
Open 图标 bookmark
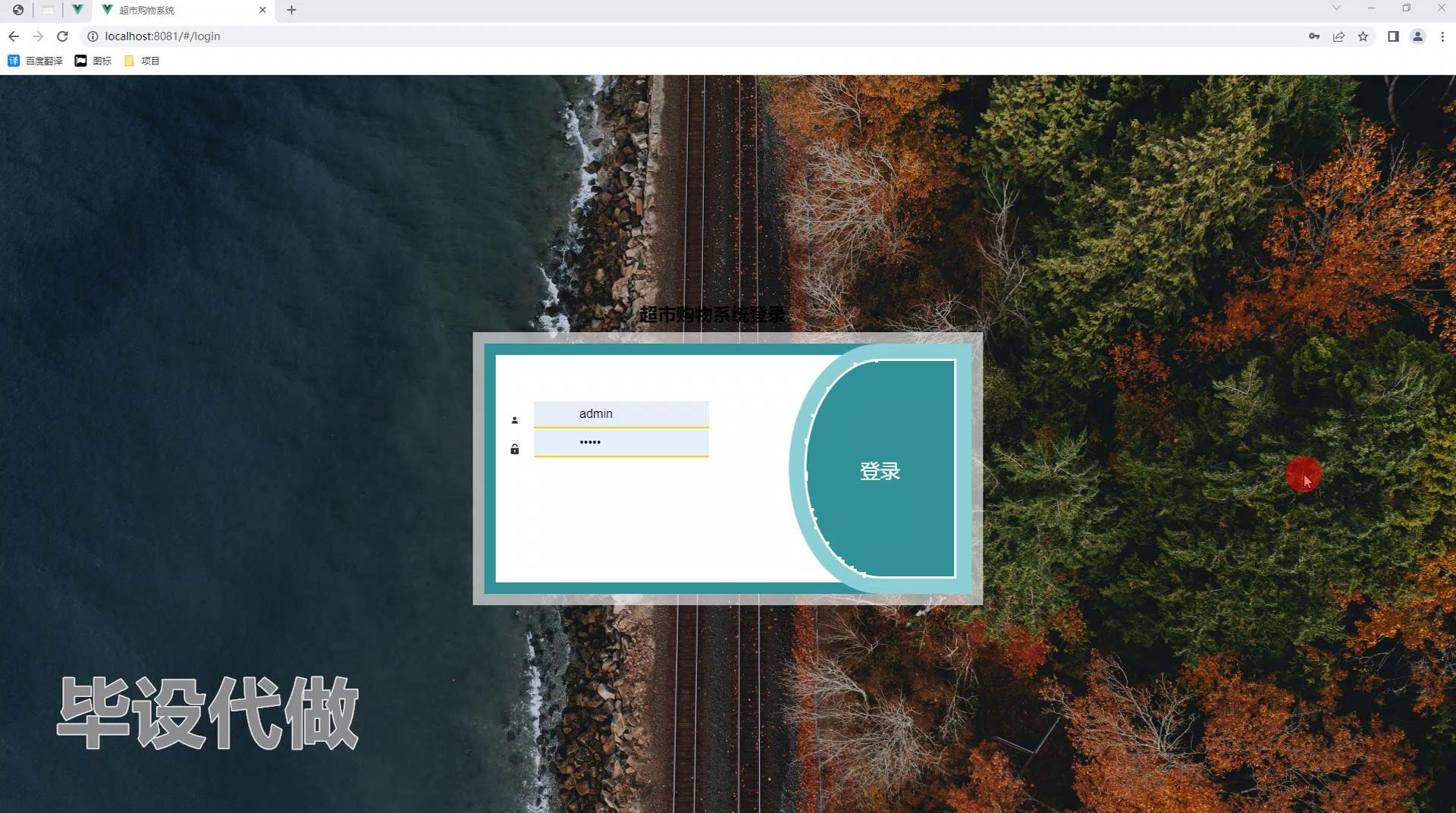pyautogui.click(x=93, y=61)
